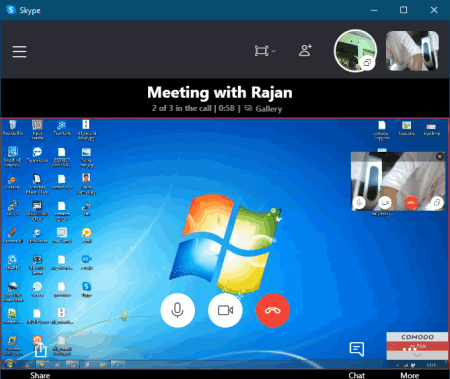Image resolution: width=450 pixels, height=379 pixels.
Task: Select the orange play button desktop icon
Action: 86,235
